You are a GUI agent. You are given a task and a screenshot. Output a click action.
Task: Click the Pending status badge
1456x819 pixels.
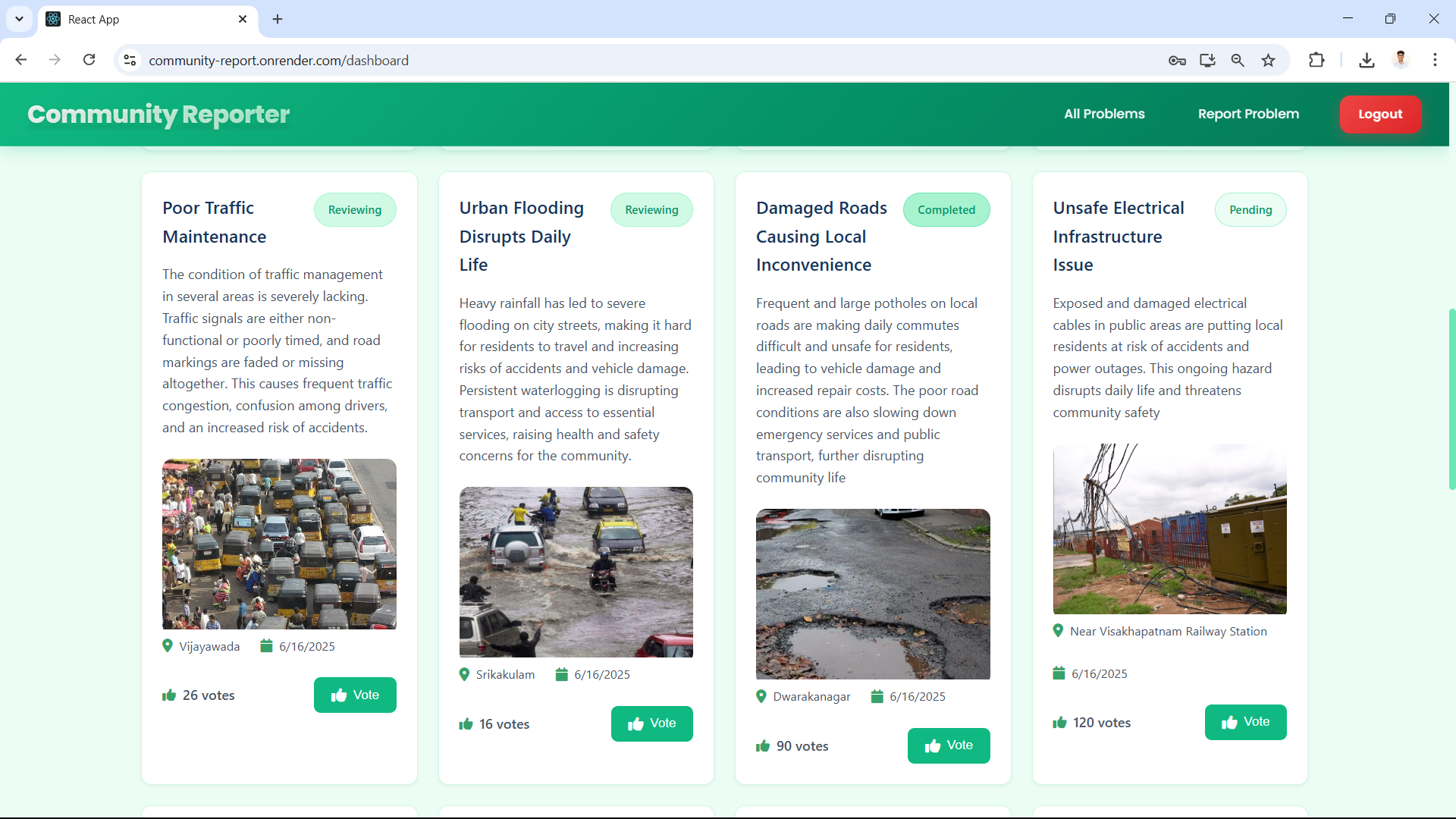coord(1250,210)
